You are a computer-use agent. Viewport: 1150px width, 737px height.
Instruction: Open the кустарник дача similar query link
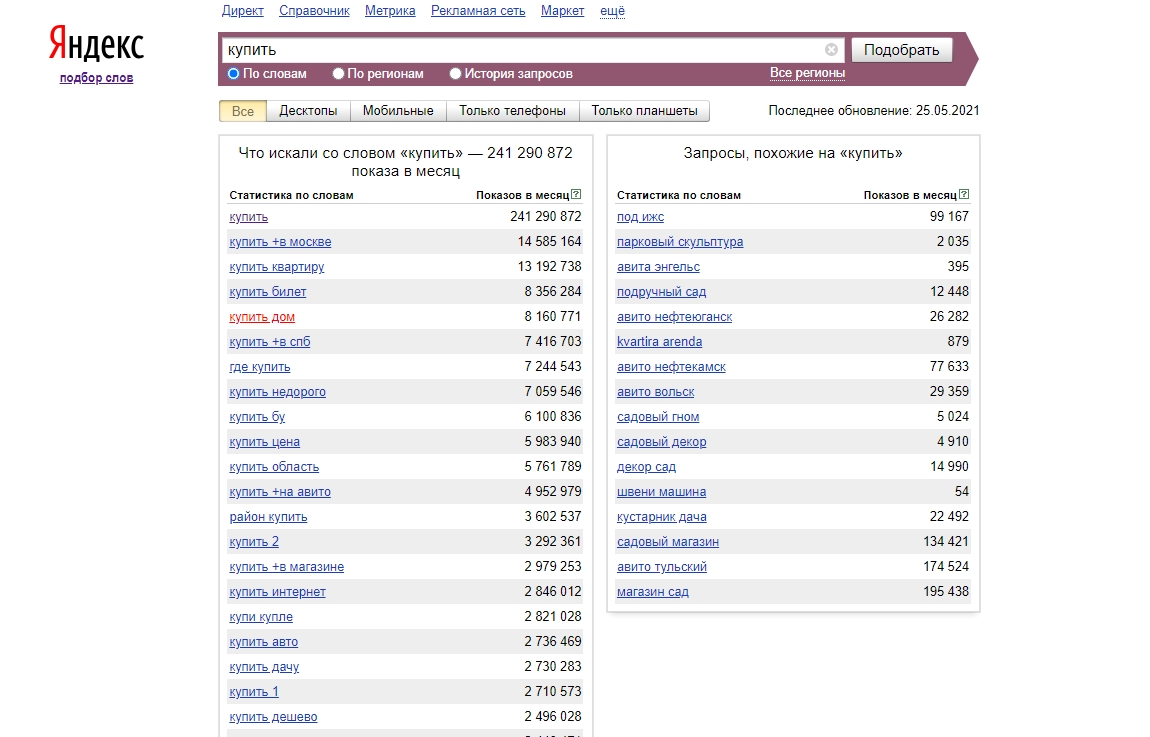(x=662, y=517)
